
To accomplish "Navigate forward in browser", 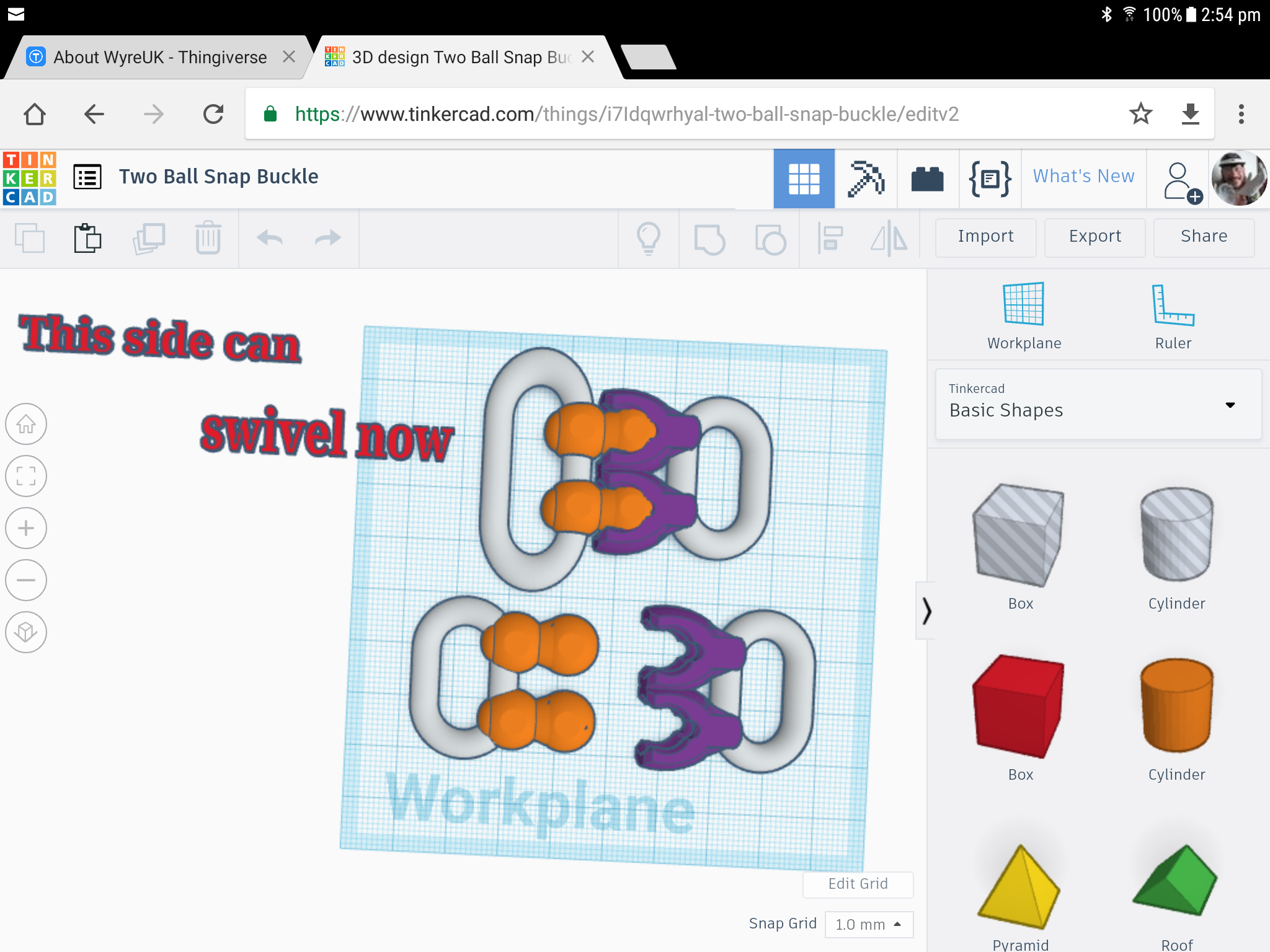I will 153,114.
